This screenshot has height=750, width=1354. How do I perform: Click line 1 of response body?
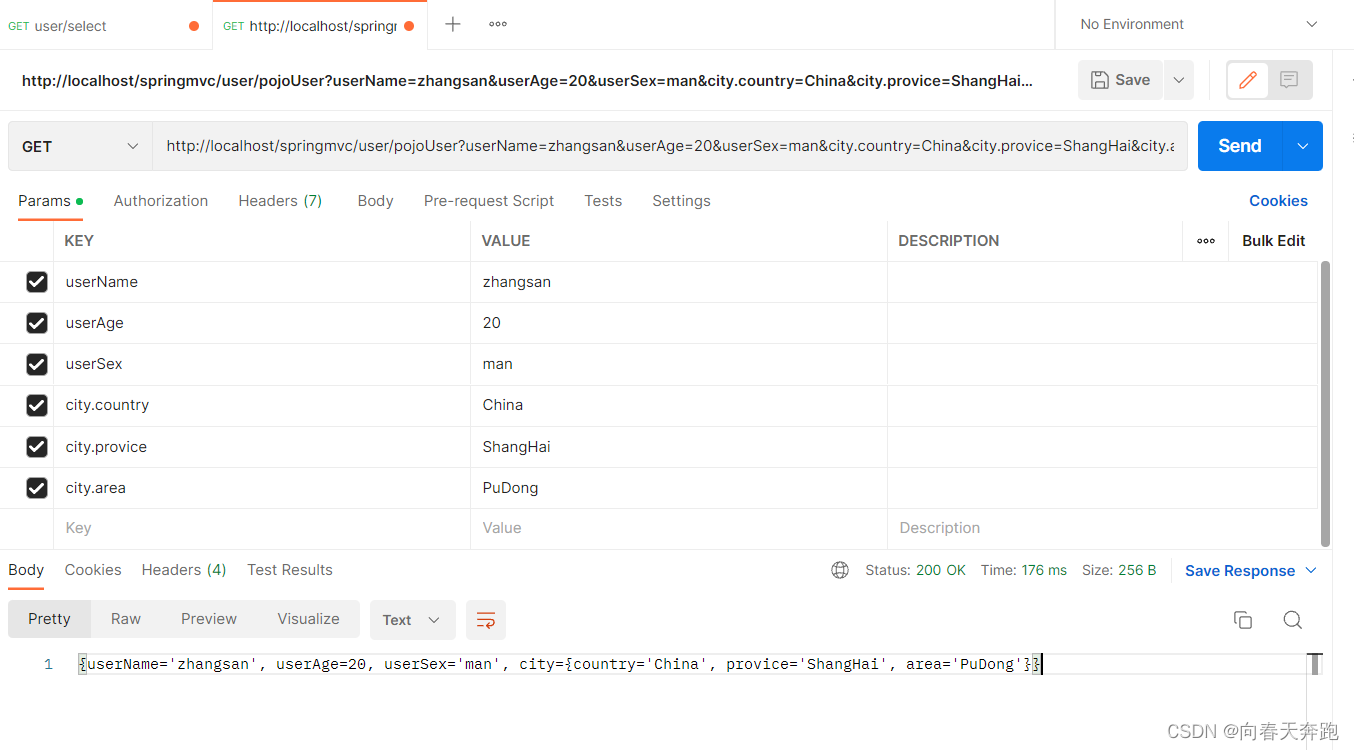[560, 664]
